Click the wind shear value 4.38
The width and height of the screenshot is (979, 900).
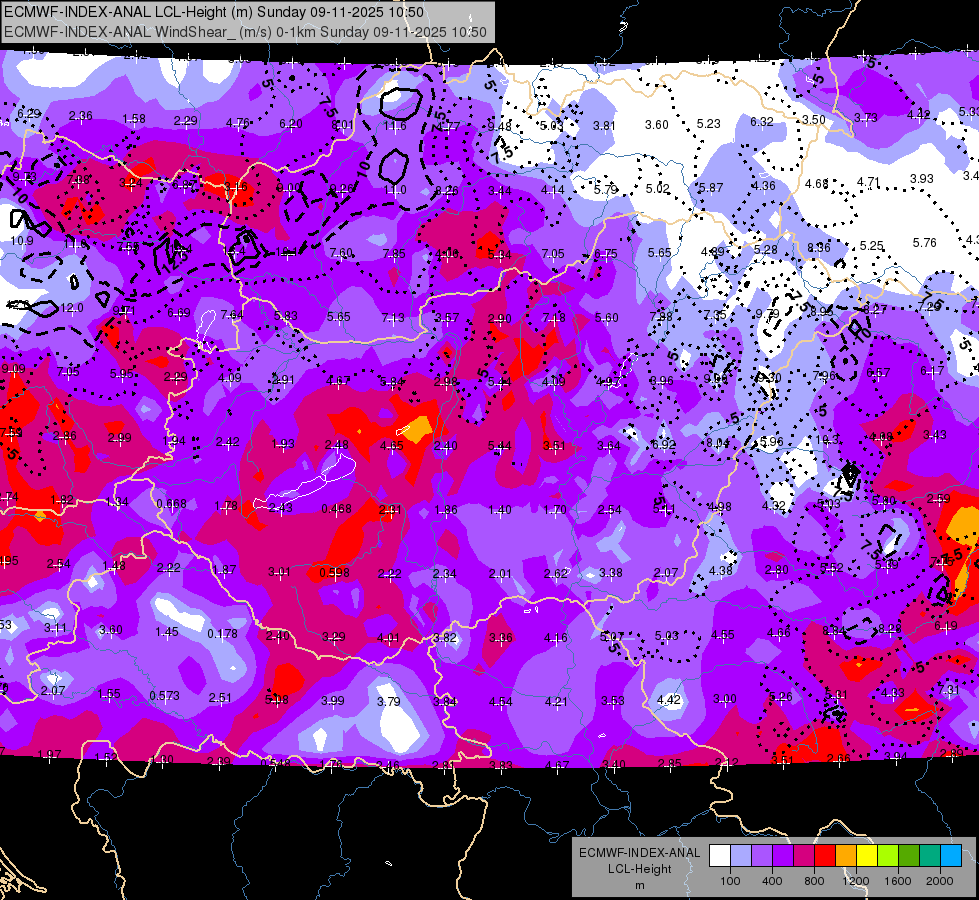coord(721,570)
